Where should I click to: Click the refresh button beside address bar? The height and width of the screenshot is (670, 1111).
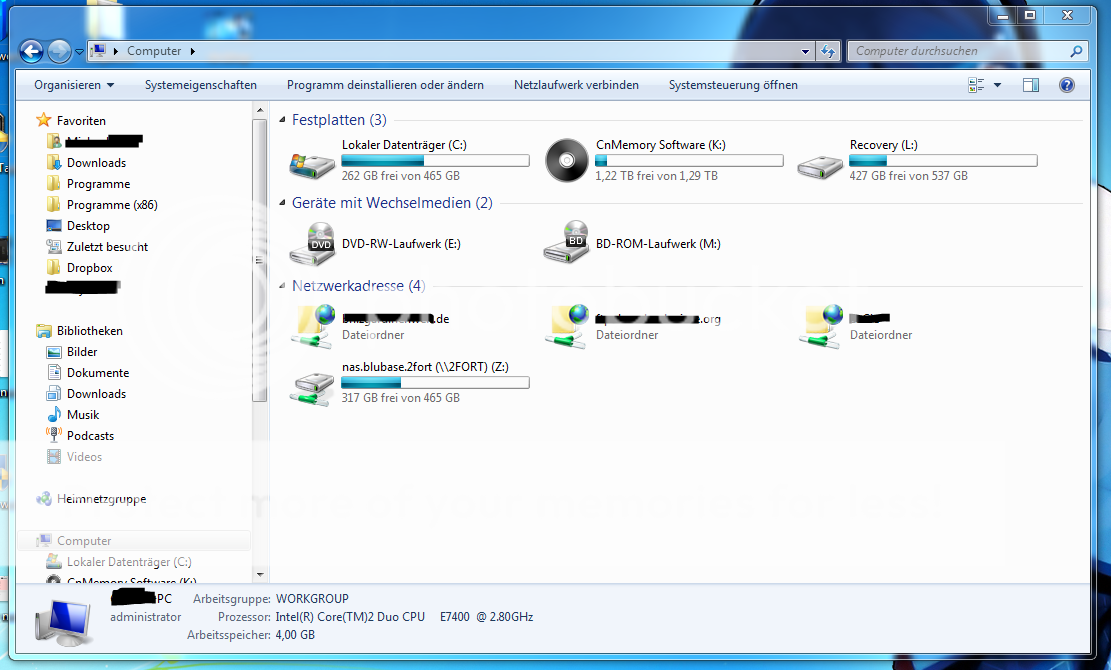(x=827, y=51)
